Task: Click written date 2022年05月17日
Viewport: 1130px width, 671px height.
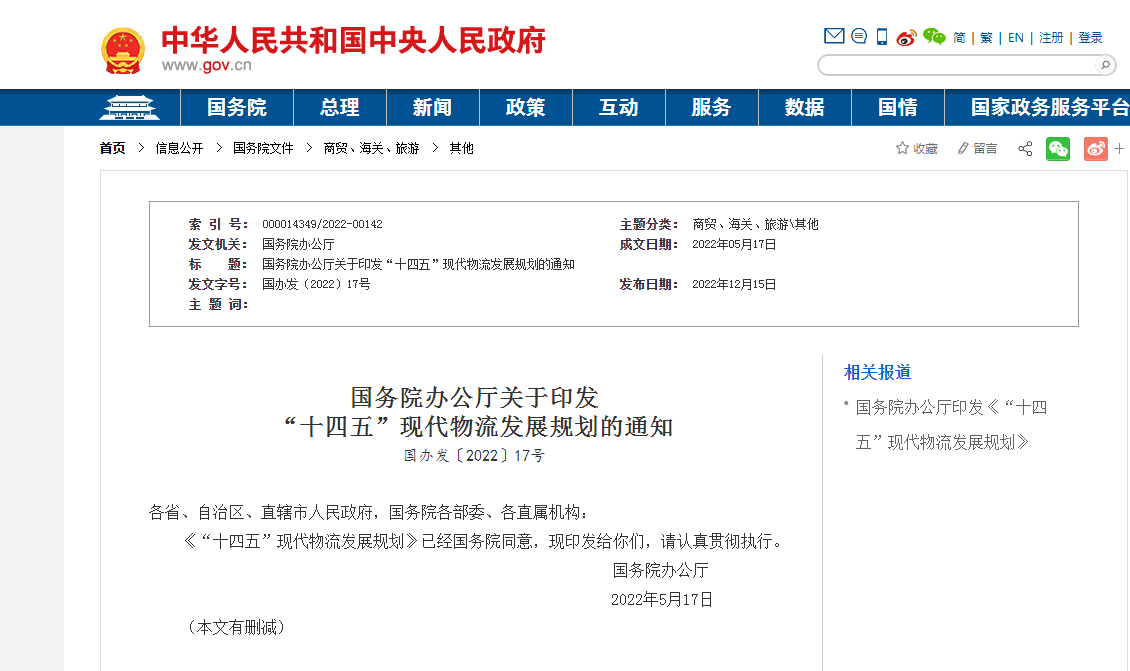Action: (734, 244)
